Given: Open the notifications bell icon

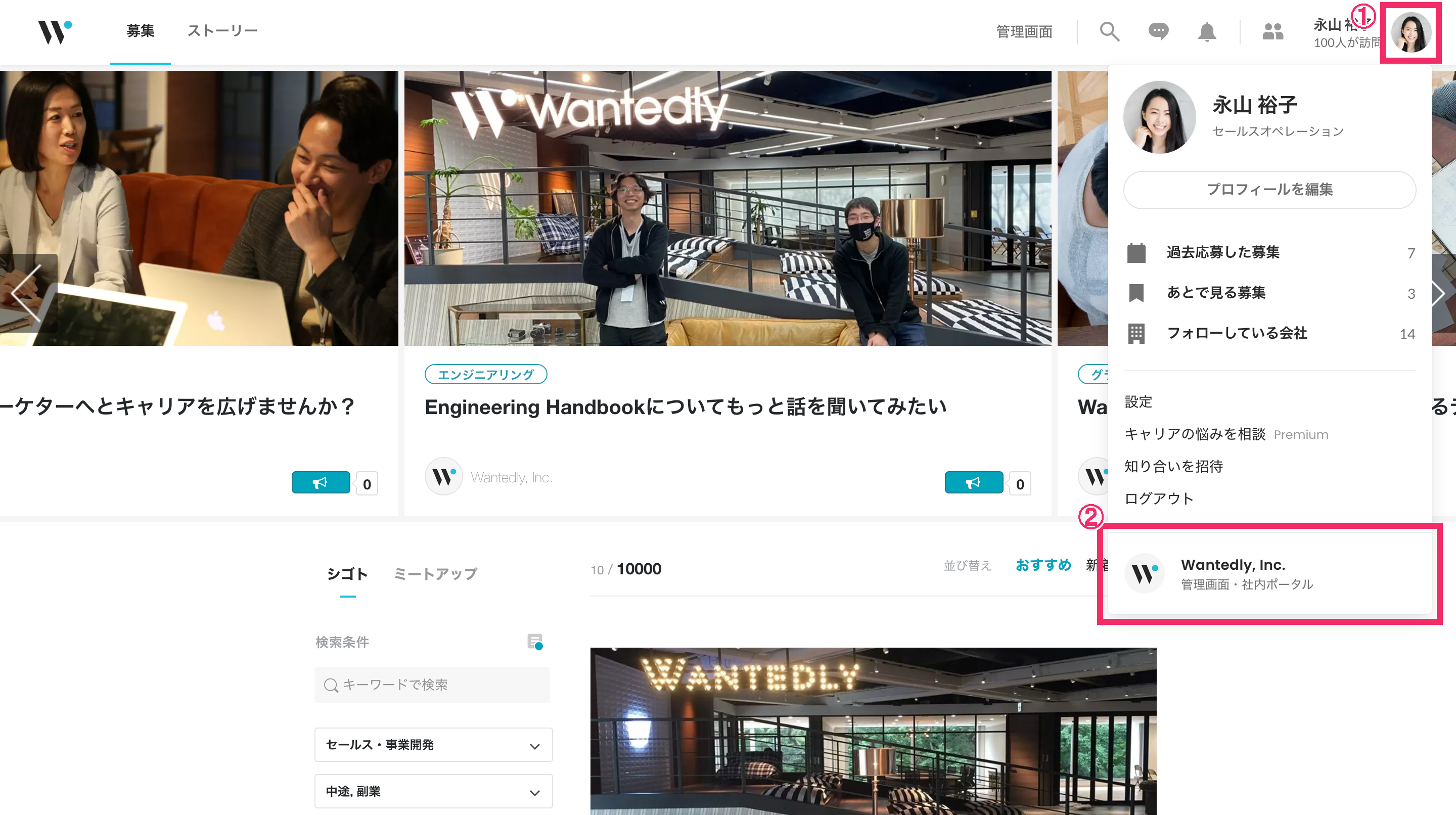Looking at the screenshot, I should [1207, 32].
